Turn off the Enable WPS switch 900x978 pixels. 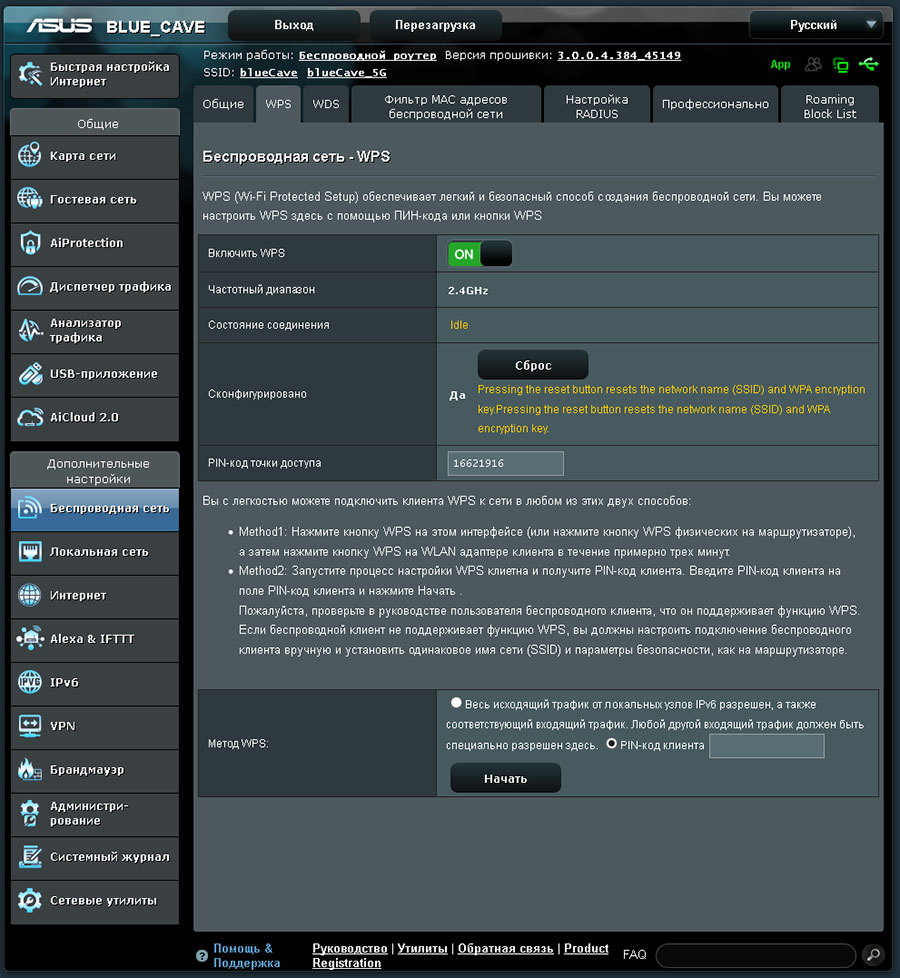[480, 254]
